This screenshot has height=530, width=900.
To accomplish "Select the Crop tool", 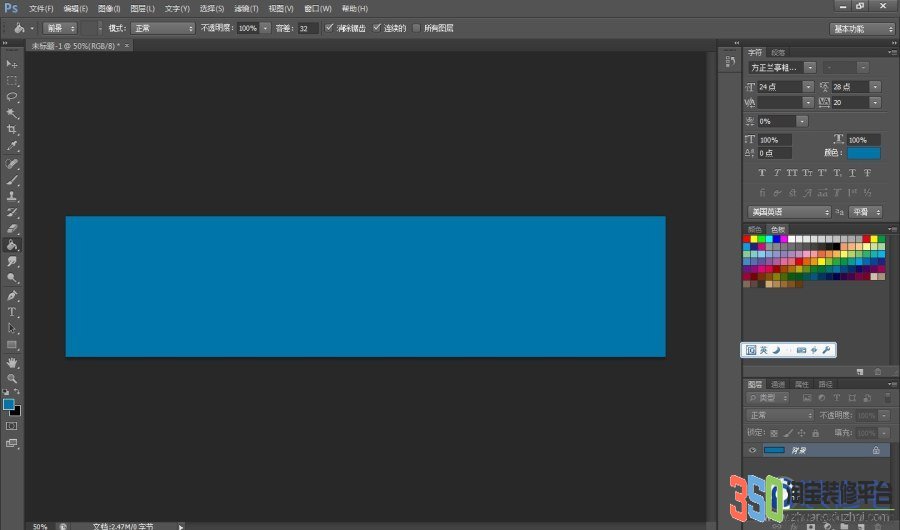I will (x=11, y=129).
